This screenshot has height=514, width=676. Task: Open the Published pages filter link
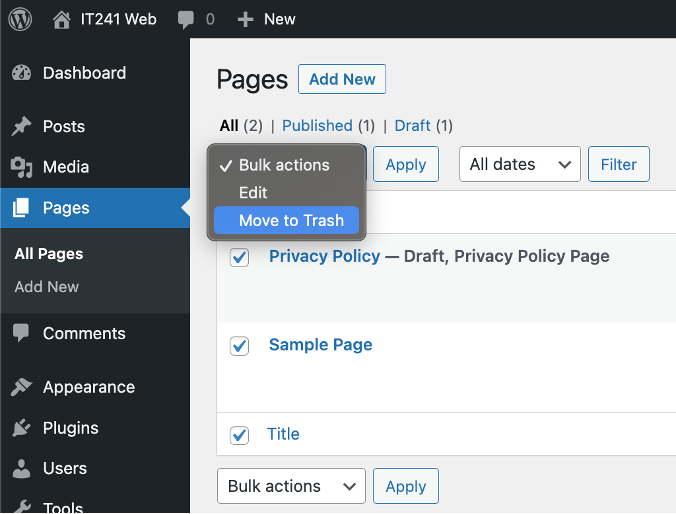click(317, 126)
